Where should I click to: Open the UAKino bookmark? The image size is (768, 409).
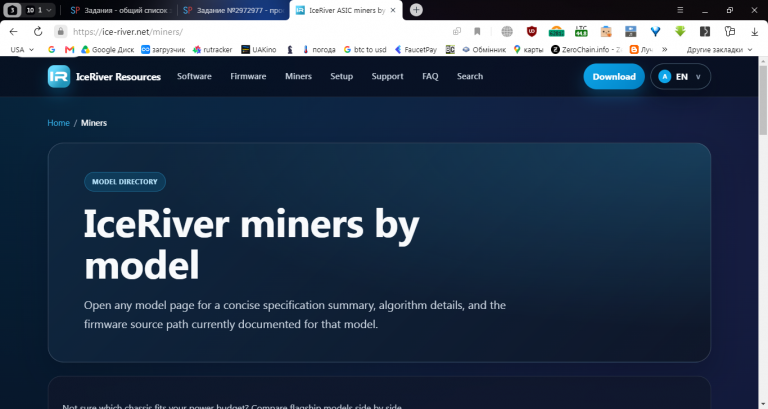259,49
